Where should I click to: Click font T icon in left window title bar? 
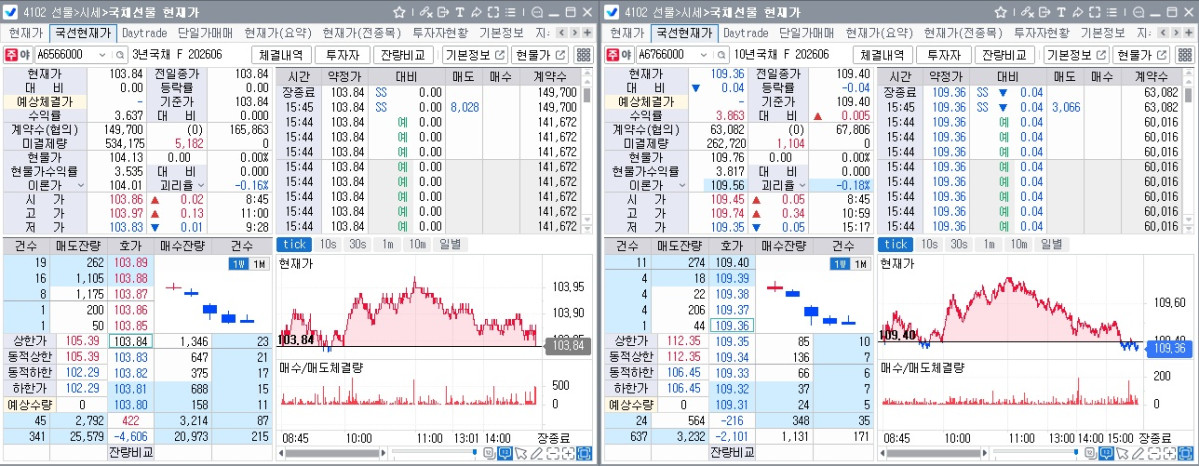coord(460,12)
